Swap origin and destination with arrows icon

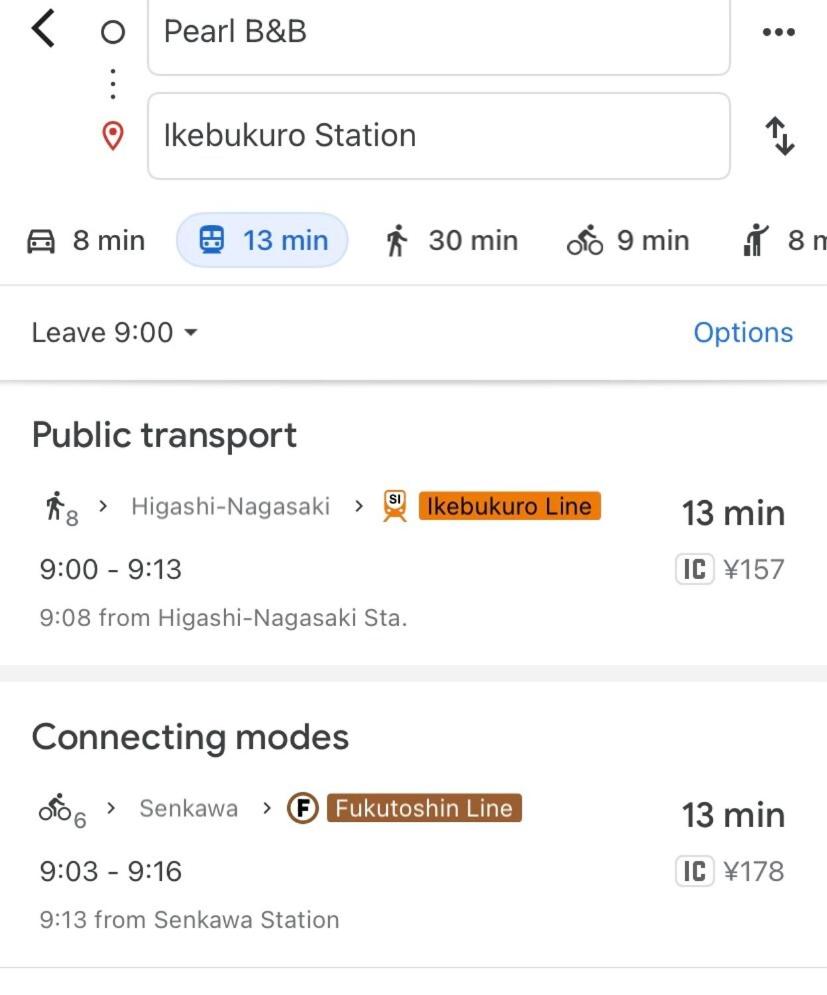coord(779,135)
